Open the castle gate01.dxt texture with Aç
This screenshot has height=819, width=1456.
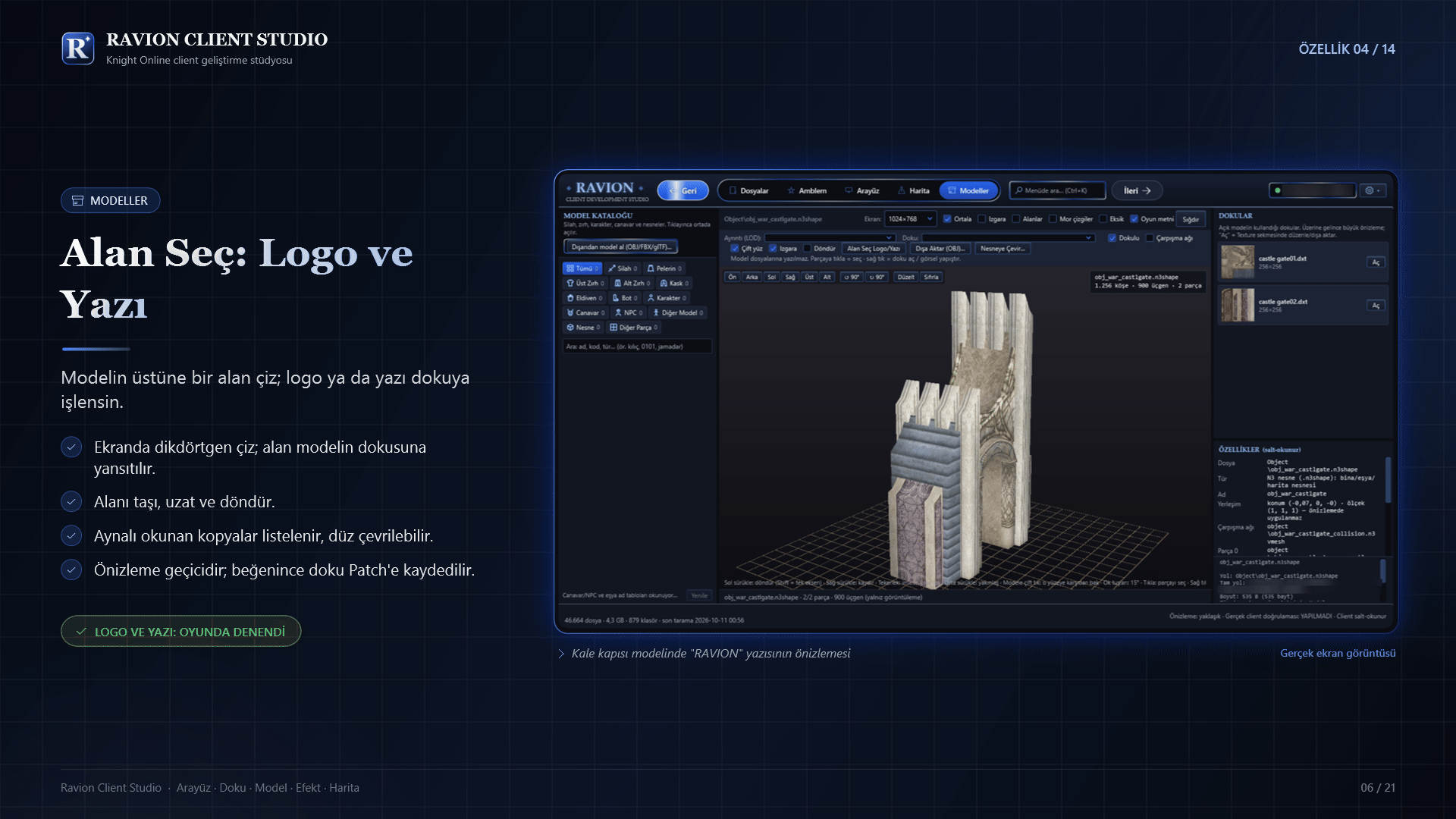[x=1376, y=262]
